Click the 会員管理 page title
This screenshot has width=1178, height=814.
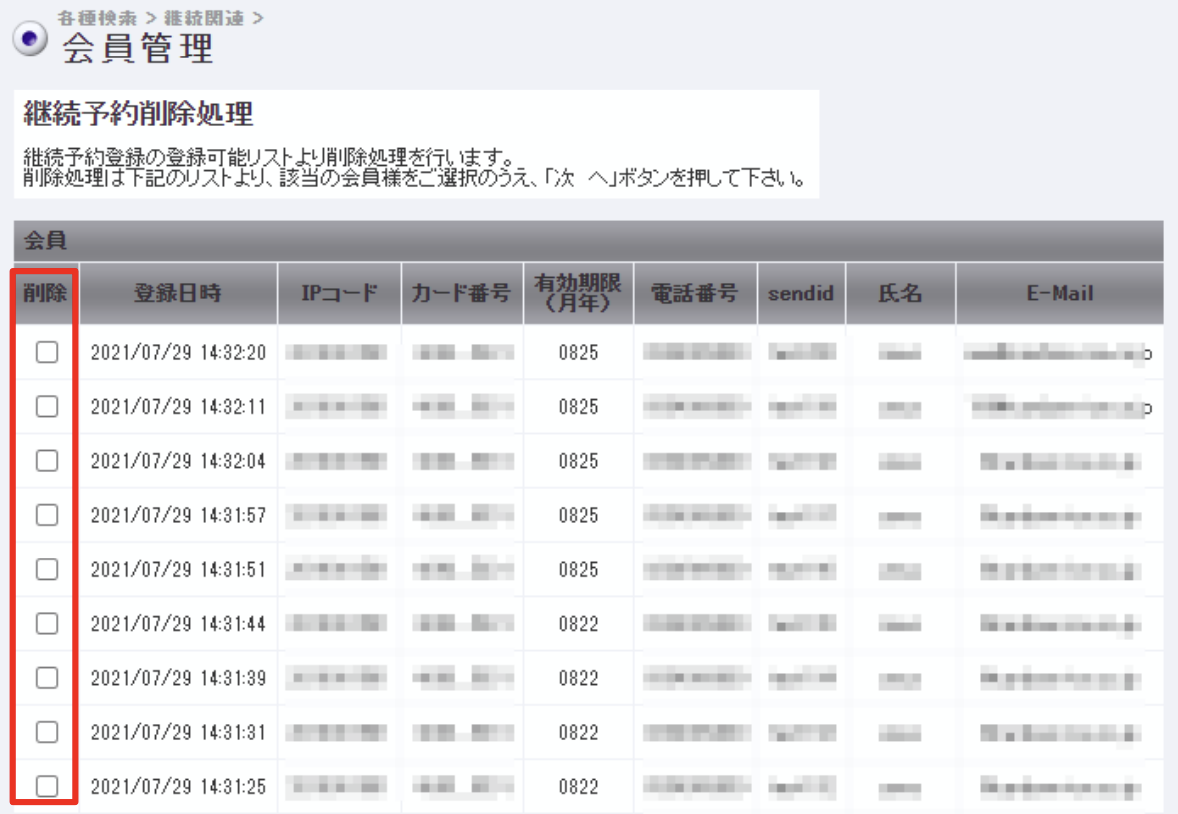pyautogui.click(x=137, y=48)
